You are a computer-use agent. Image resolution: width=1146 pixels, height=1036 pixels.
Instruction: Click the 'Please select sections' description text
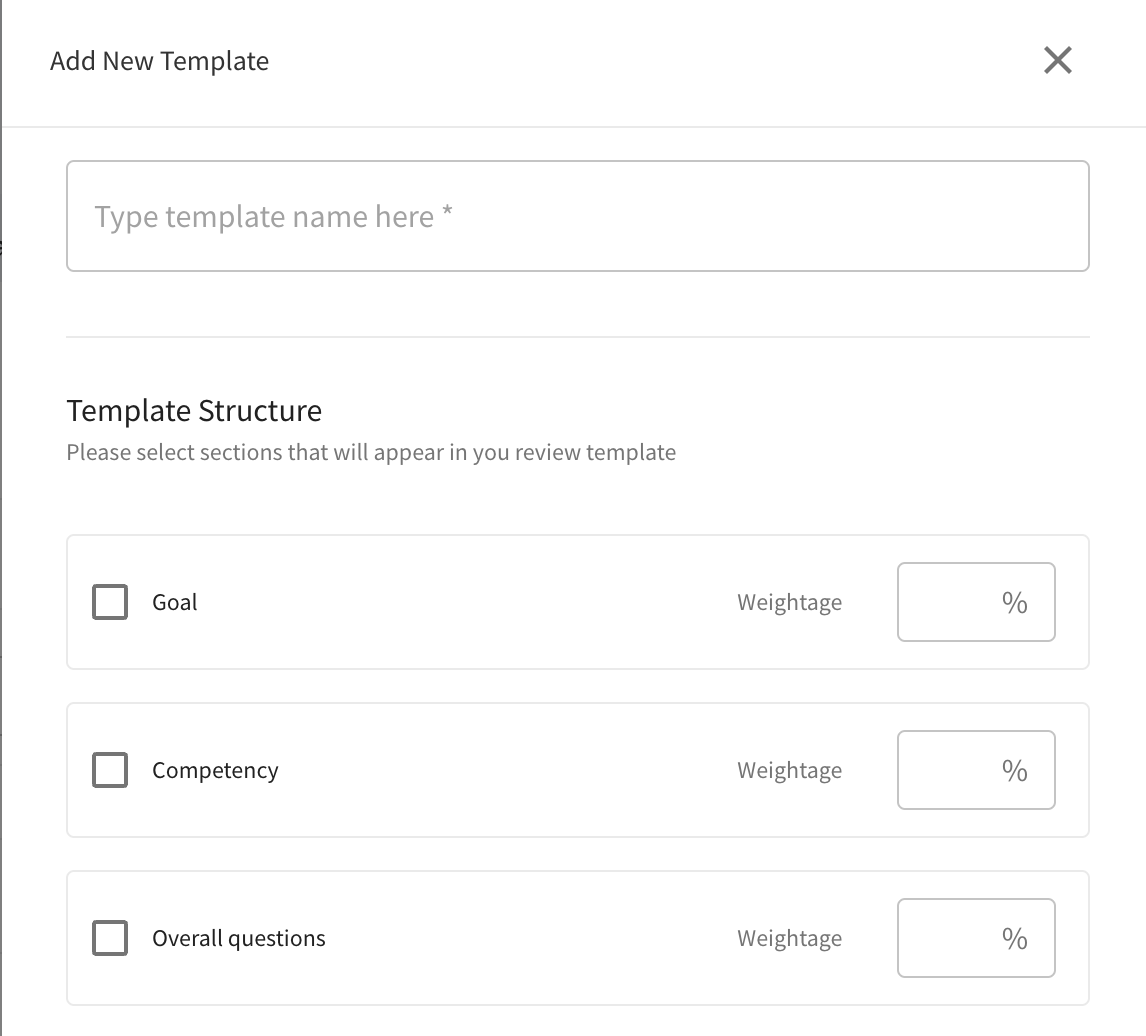(x=371, y=452)
